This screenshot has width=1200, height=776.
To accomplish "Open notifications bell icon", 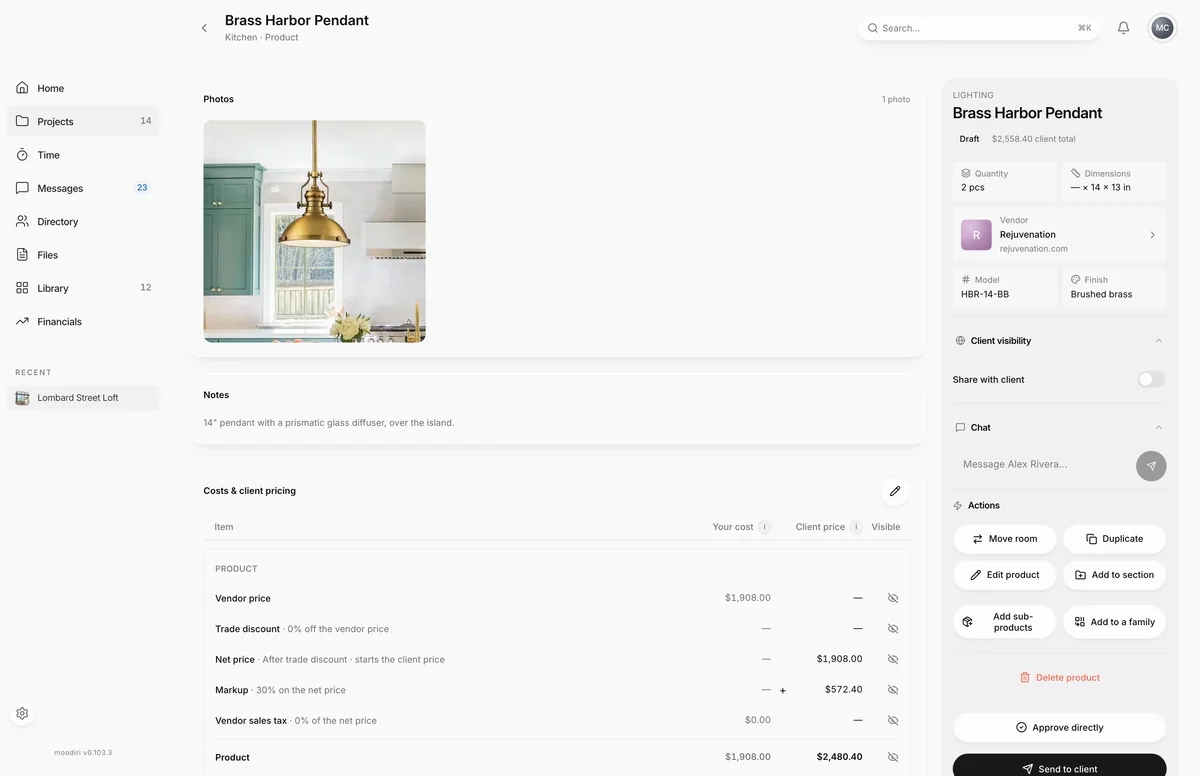I will point(1123,28).
